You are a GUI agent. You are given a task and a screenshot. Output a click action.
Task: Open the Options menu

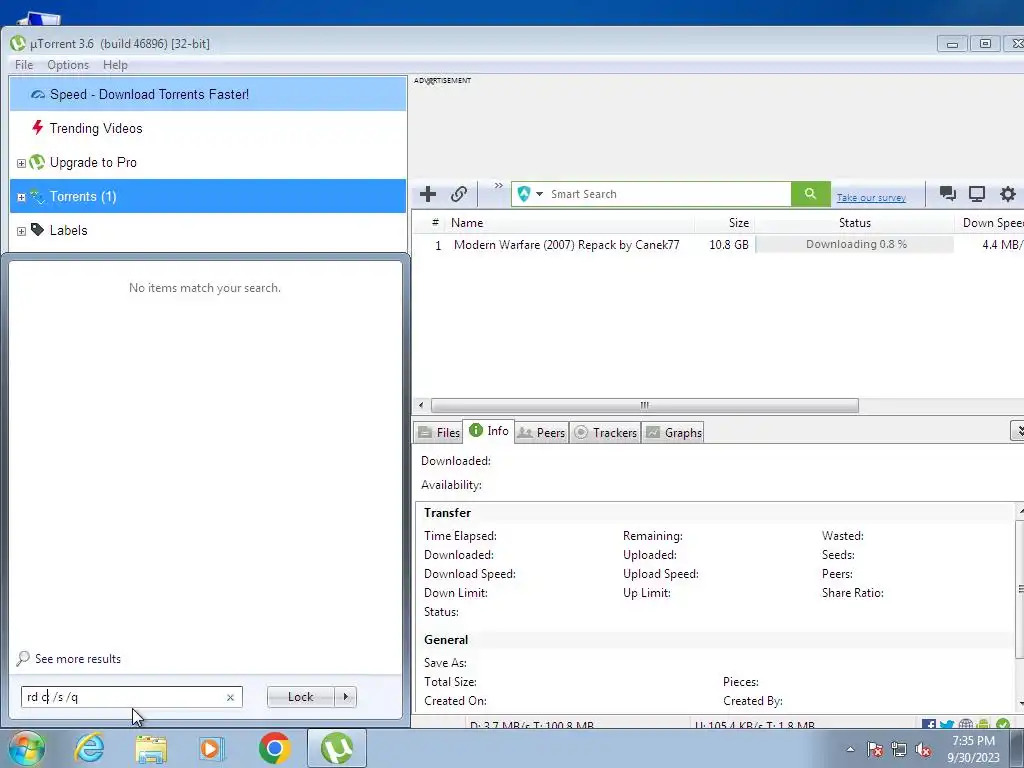coord(68,65)
